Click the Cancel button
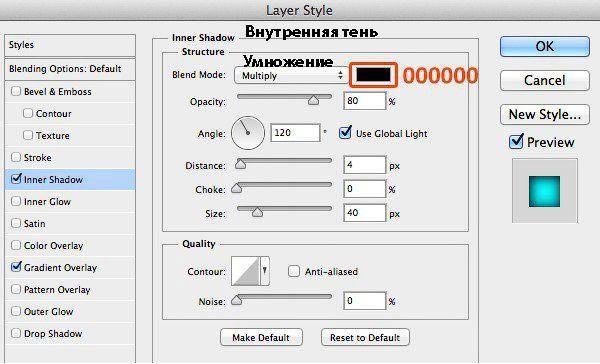Image resolution: width=600 pixels, height=364 pixels. [x=545, y=80]
